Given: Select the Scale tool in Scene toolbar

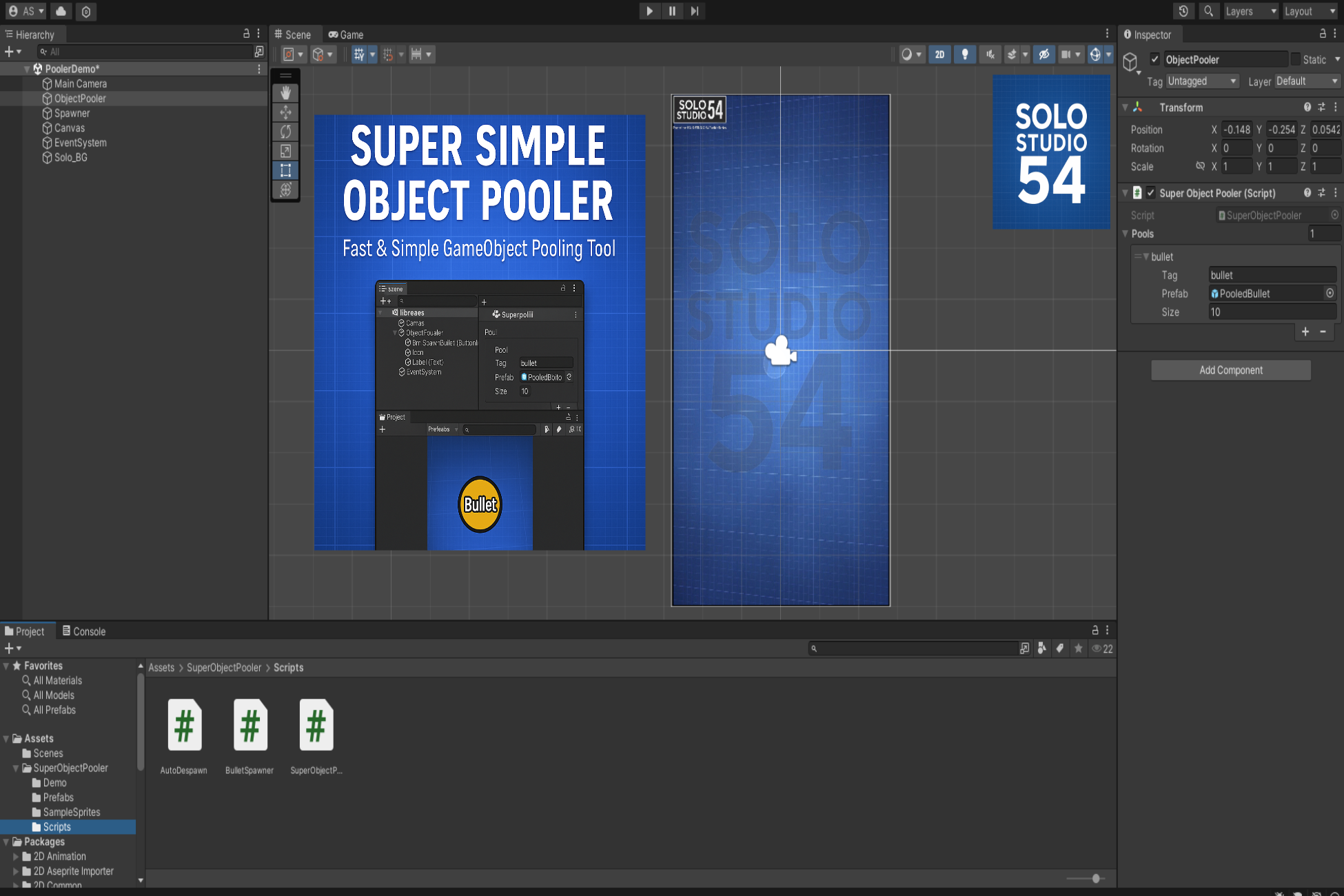Looking at the screenshot, I should click(x=285, y=150).
